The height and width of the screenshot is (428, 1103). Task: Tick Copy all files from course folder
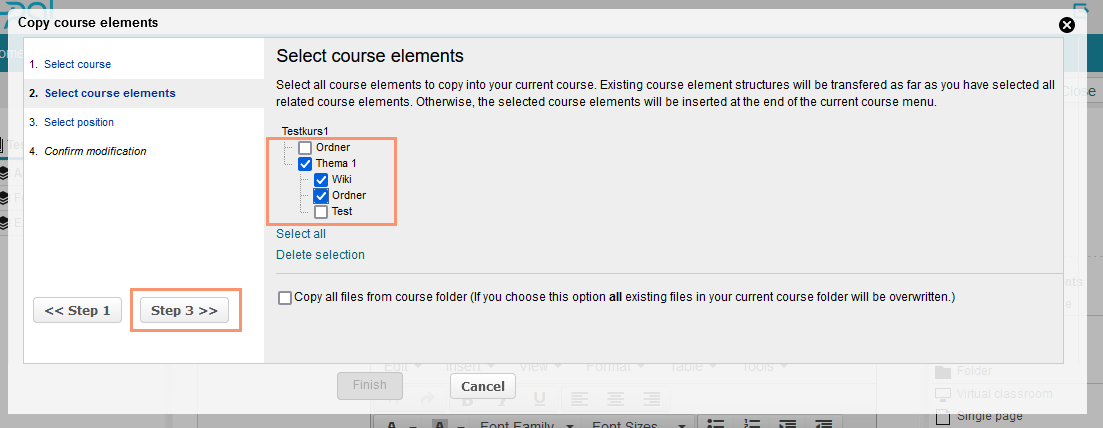click(286, 298)
